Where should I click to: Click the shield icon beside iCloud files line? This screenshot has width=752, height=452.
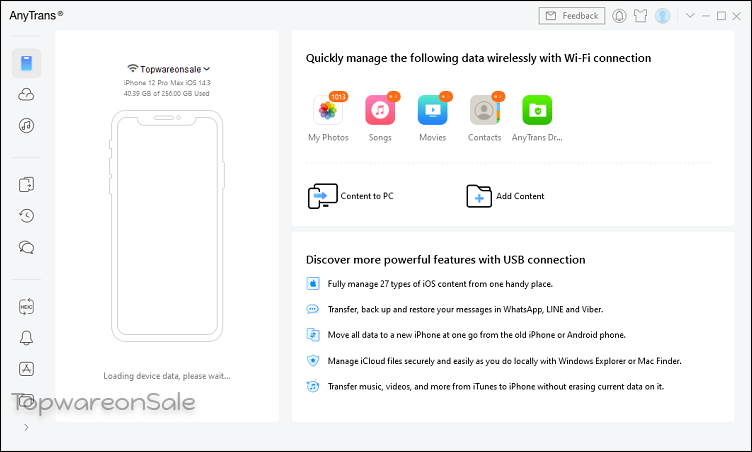313,360
